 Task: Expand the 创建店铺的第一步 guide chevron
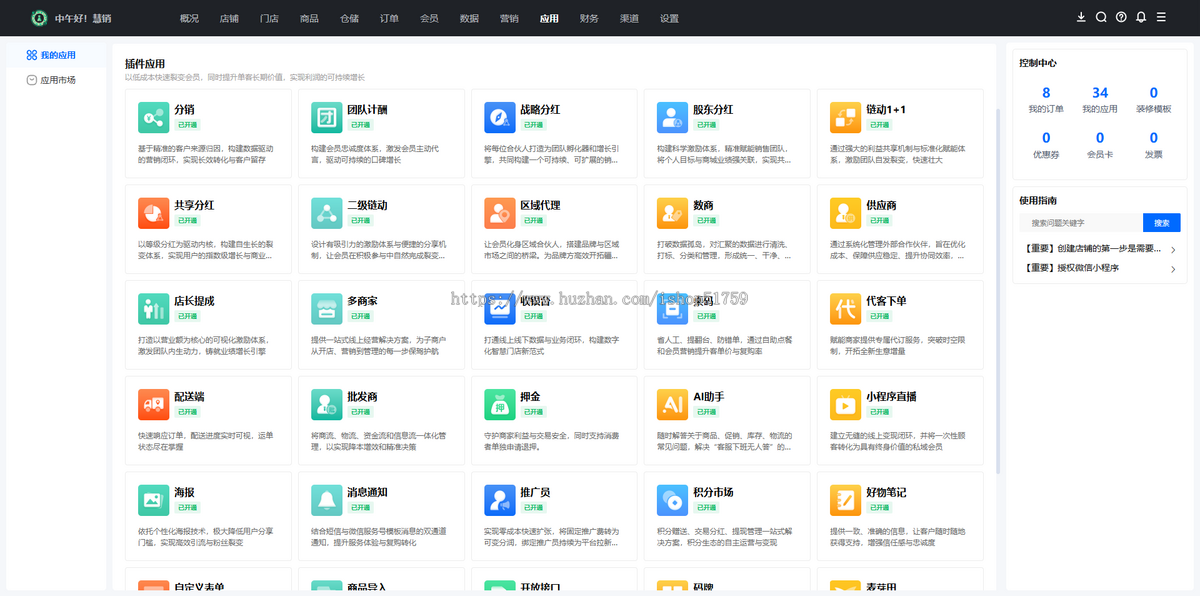click(1173, 250)
